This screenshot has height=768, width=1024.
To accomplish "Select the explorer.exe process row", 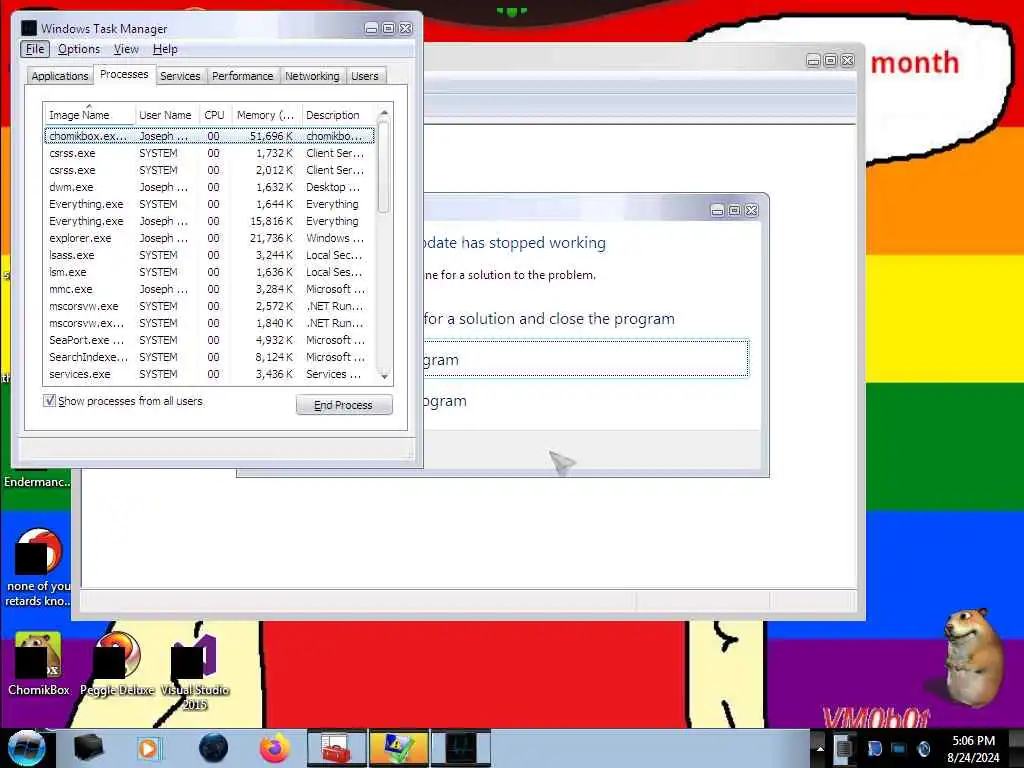I will pos(209,238).
